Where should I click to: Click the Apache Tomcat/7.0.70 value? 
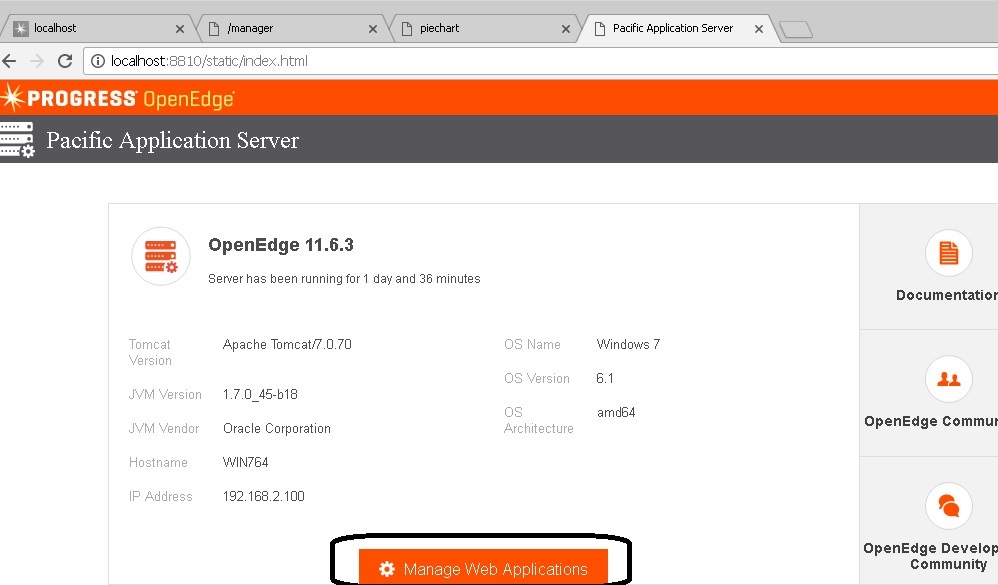287,344
